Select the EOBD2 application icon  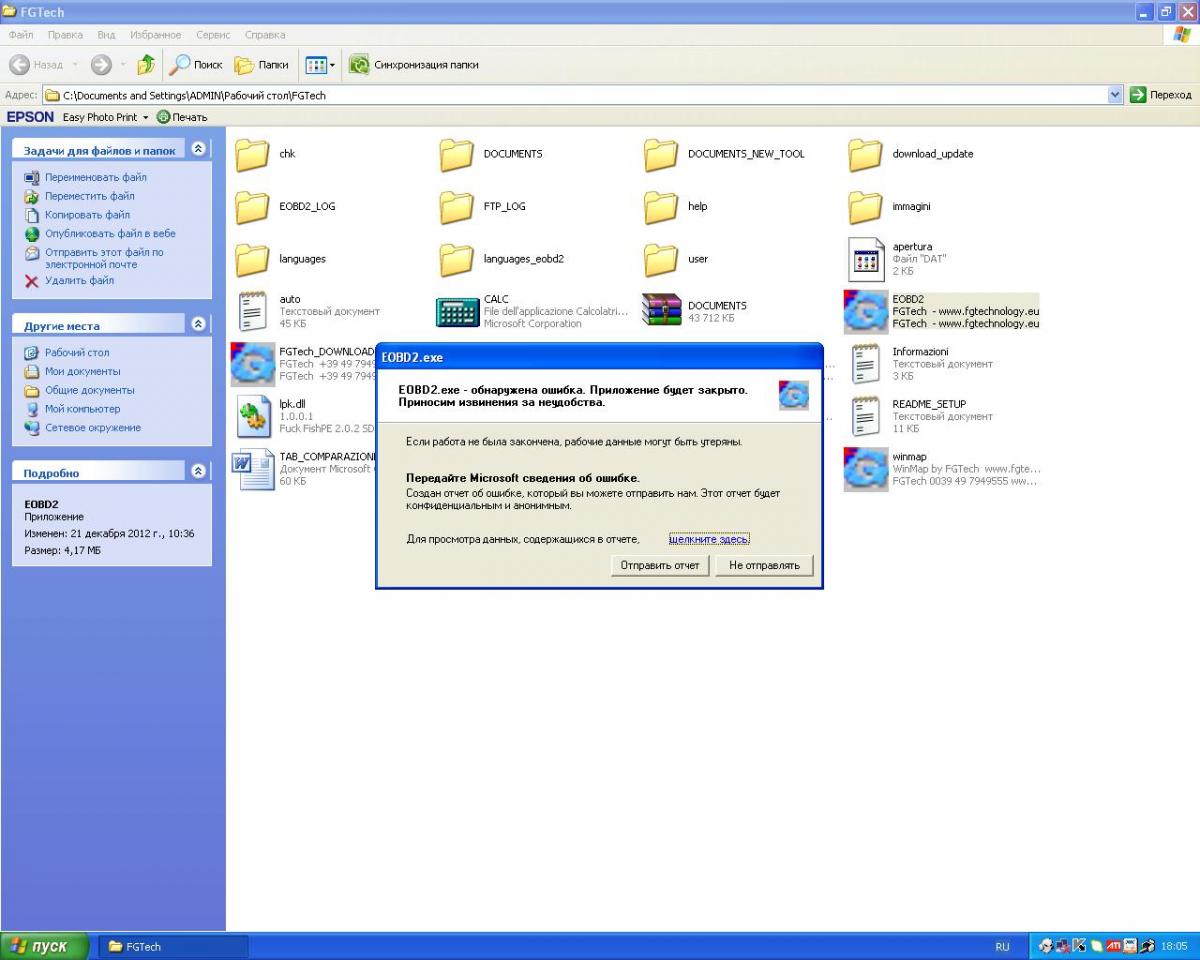(866, 311)
